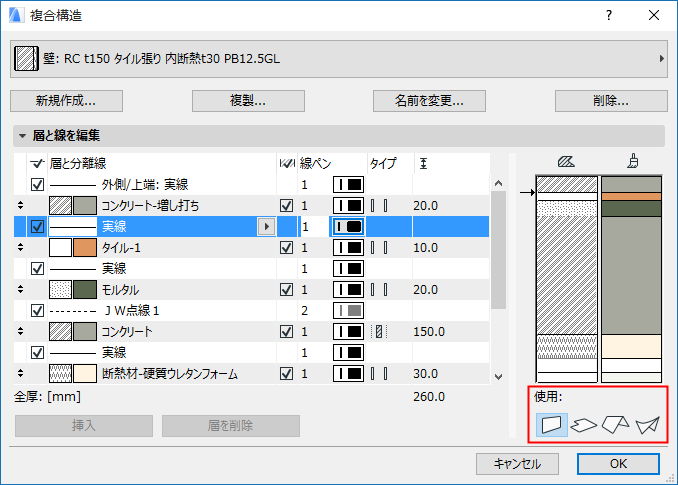Toggle end line checkbox for モルタル
Image resolution: width=678 pixels, height=485 pixels.
point(286,290)
